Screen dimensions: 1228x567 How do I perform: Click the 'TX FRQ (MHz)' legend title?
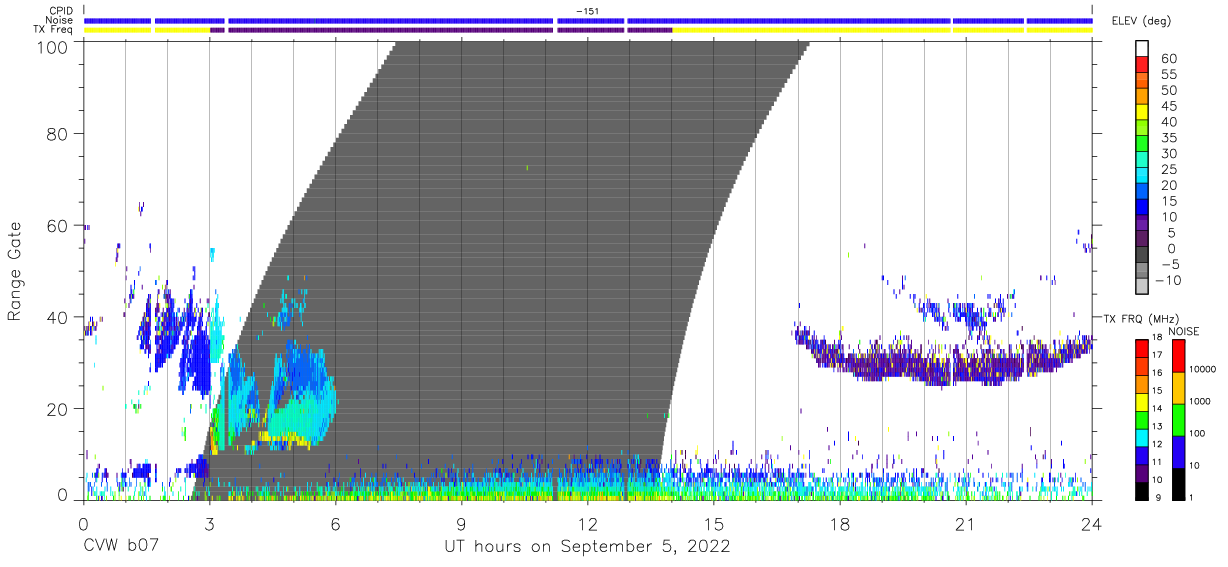tap(1139, 318)
